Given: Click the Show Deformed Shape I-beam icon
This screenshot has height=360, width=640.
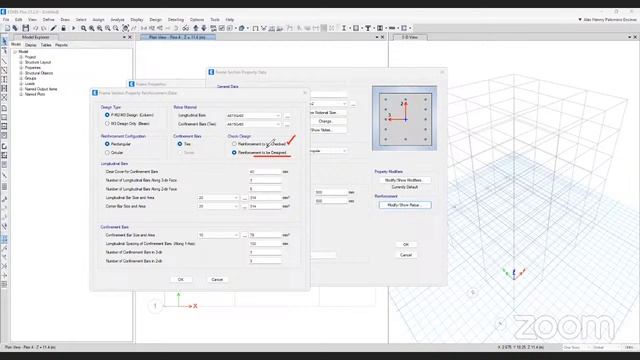Looking at the screenshot, I should 344,28.
